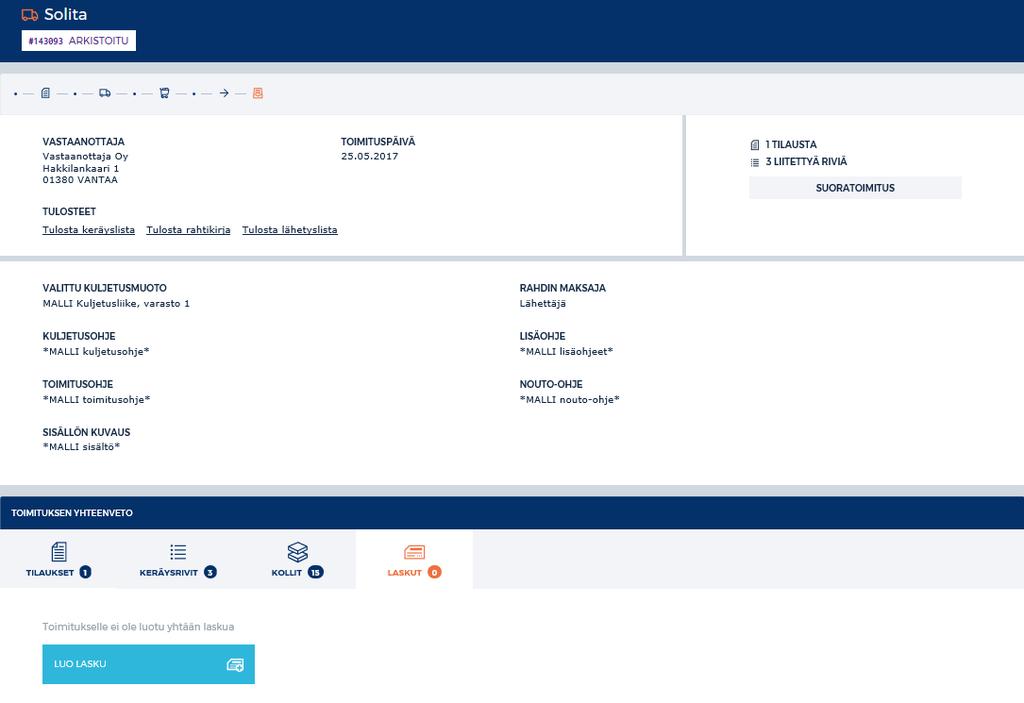Click the KOLLIT count badge 15
This screenshot has width=1024, height=703.
coord(315,572)
